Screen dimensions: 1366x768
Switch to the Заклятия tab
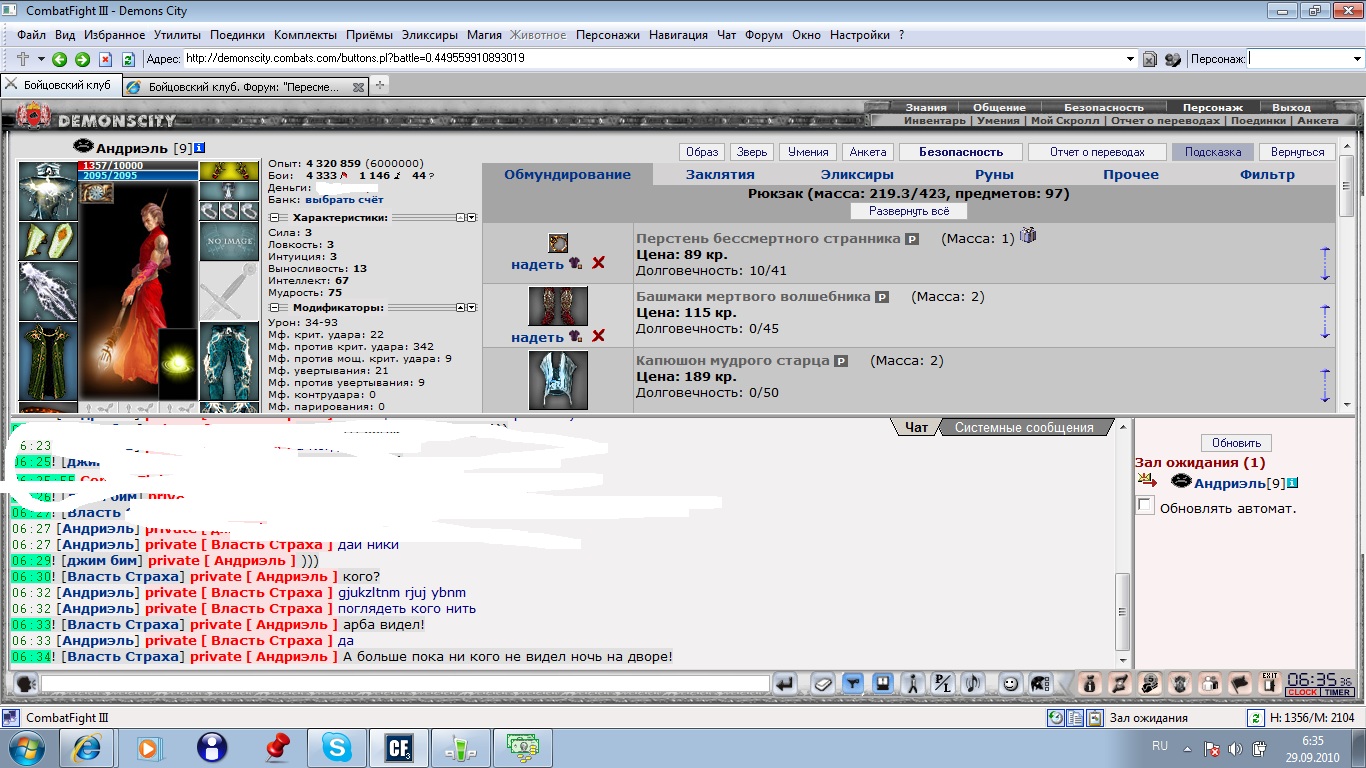[720, 174]
